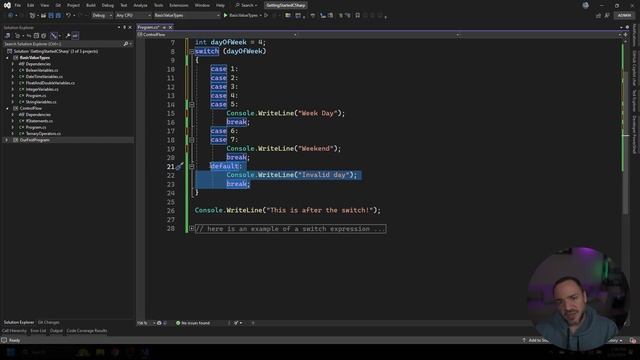Click the bookmark toolbar icon
640x360 pixels.
pyautogui.click(x=358, y=15)
